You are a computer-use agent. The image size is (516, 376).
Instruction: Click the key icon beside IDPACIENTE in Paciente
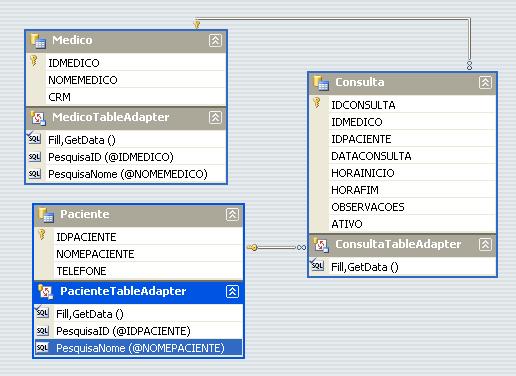click(x=42, y=235)
